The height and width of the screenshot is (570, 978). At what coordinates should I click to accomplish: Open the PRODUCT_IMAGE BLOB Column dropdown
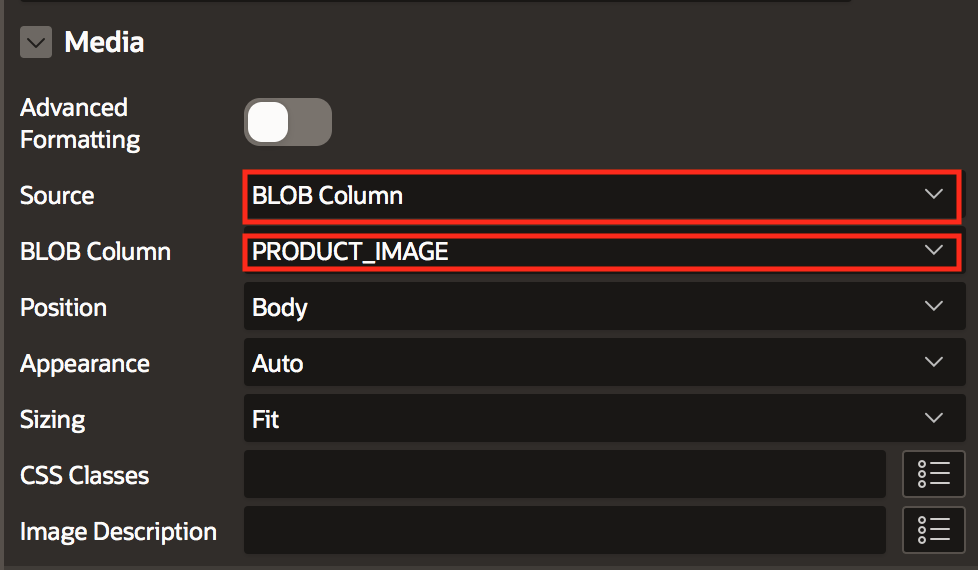click(x=600, y=251)
